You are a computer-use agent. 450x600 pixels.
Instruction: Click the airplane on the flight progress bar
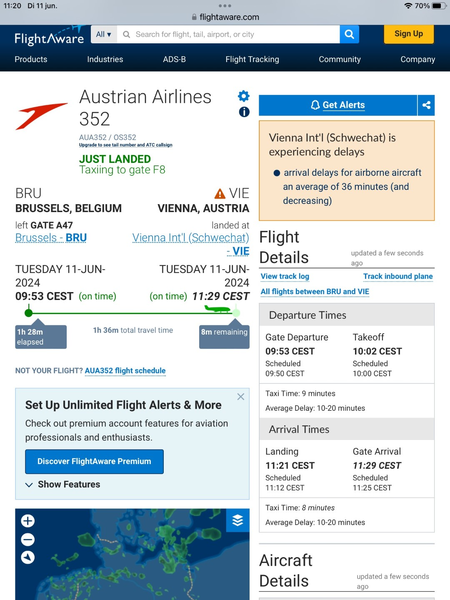click(217, 308)
